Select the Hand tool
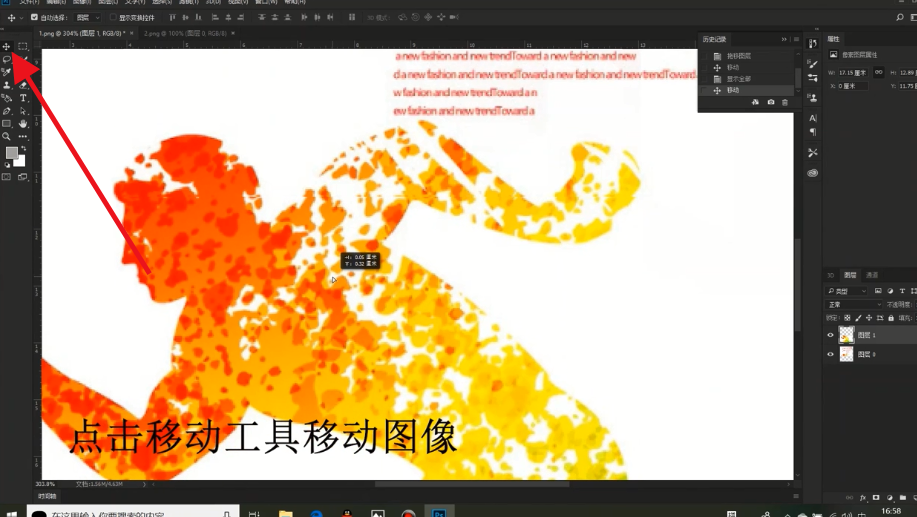This screenshot has height=517, width=917. 23,123
